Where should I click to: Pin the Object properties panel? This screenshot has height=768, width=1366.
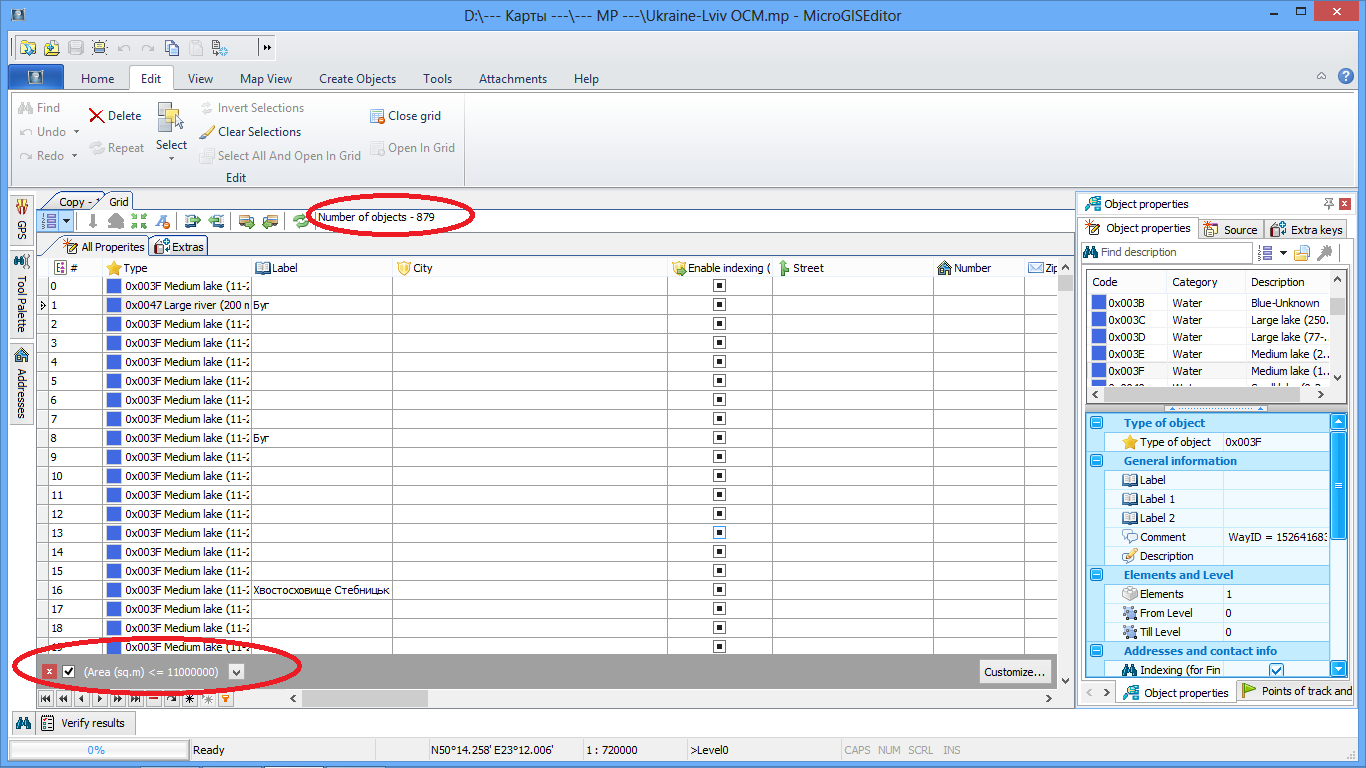tap(1328, 204)
